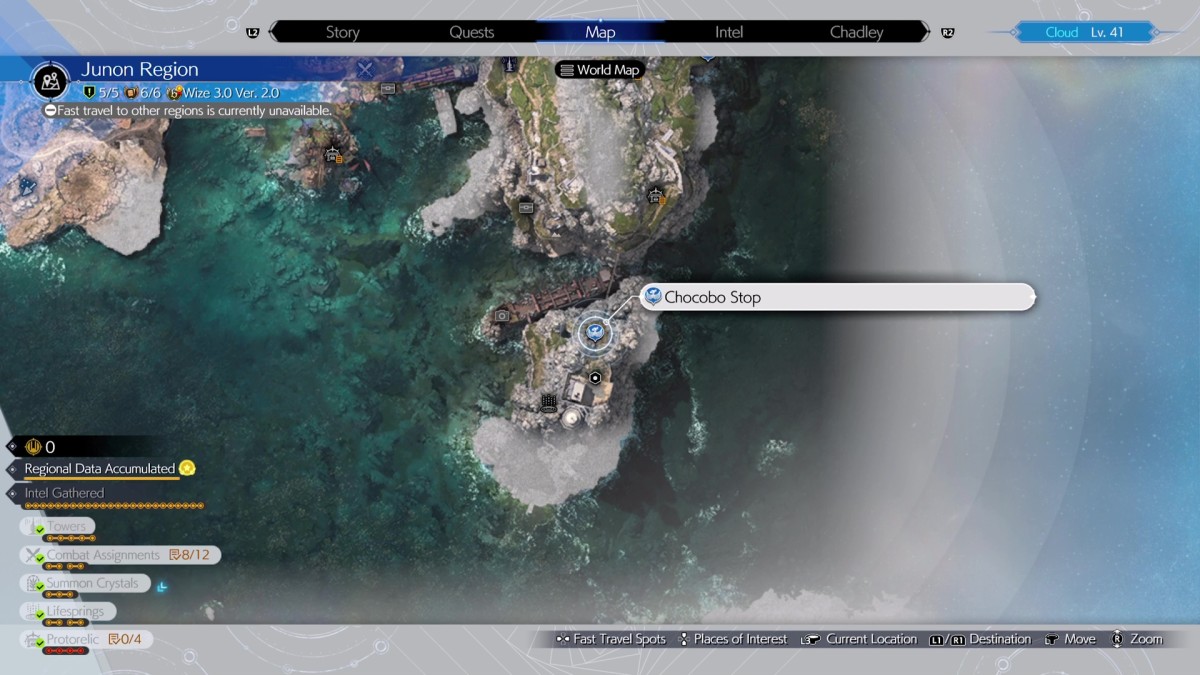Click the gold star badge next to Regional Data
Viewport: 1200px width, 675px height.
187,468
